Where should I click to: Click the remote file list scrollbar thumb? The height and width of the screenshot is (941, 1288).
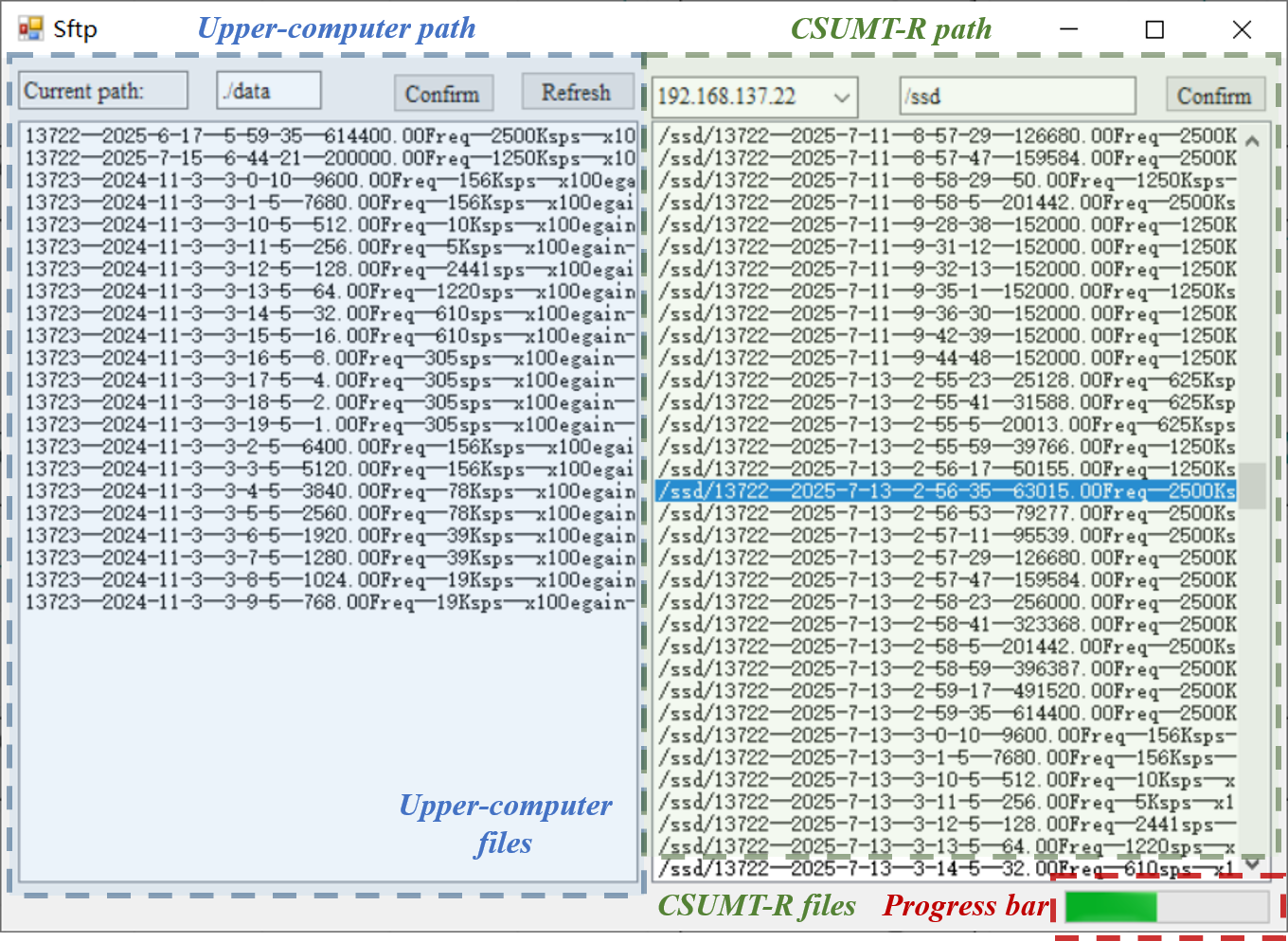click(x=1252, y=485)
